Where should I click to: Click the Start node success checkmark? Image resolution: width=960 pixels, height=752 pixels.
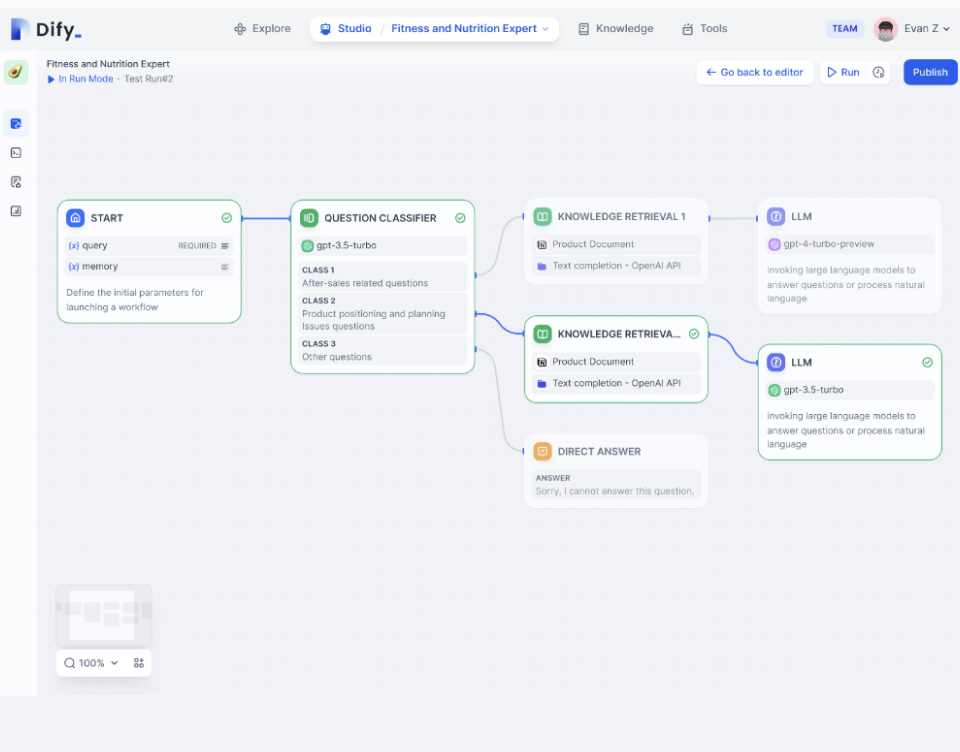pos(227,218)
